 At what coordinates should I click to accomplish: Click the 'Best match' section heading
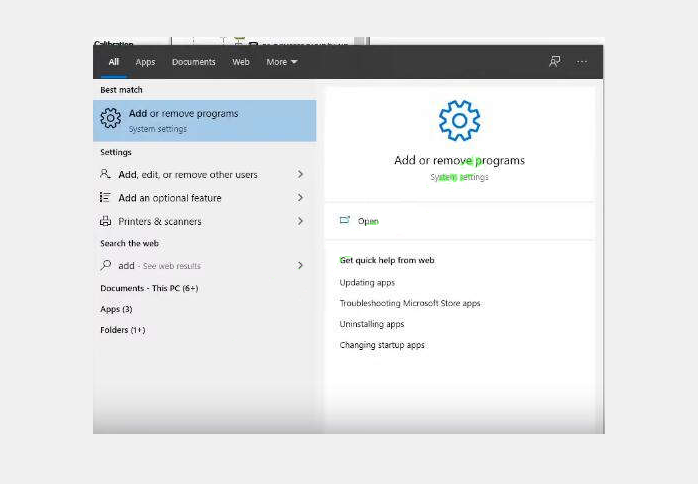(x=121, y=89)
